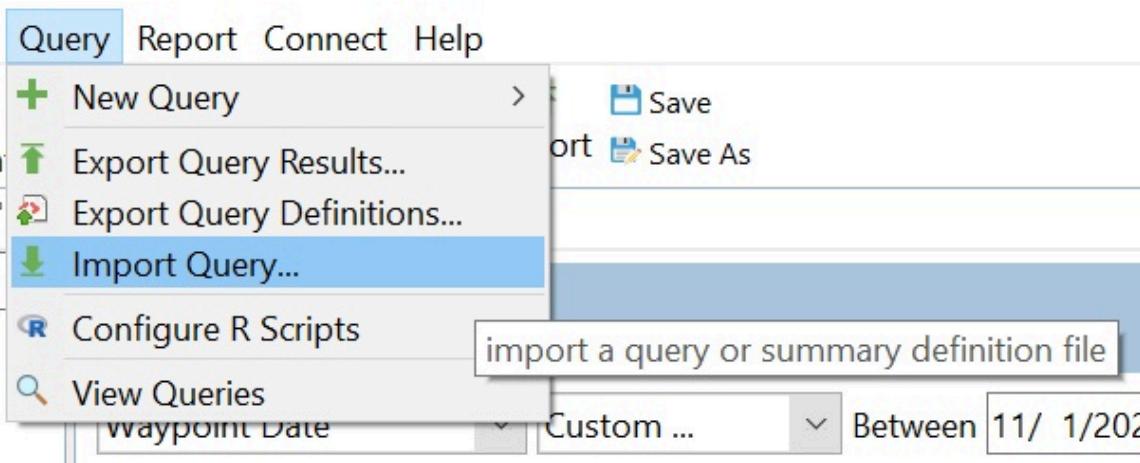Select Export Query Definitions... text entry
The image size is (1140, 463).
click(266, 213)
